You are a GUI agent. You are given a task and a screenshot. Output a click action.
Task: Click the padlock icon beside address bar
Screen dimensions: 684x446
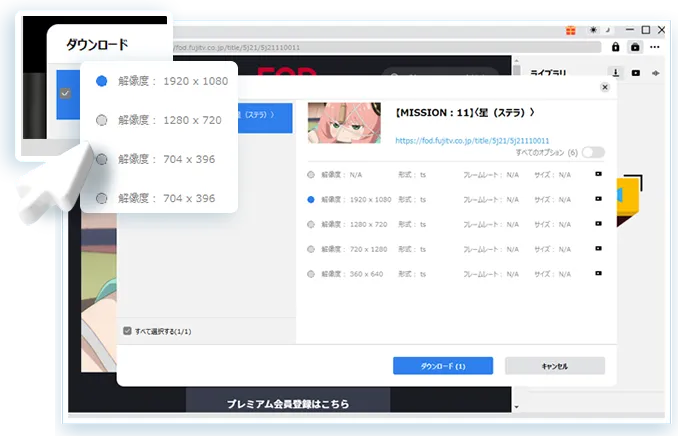[616, 47]
